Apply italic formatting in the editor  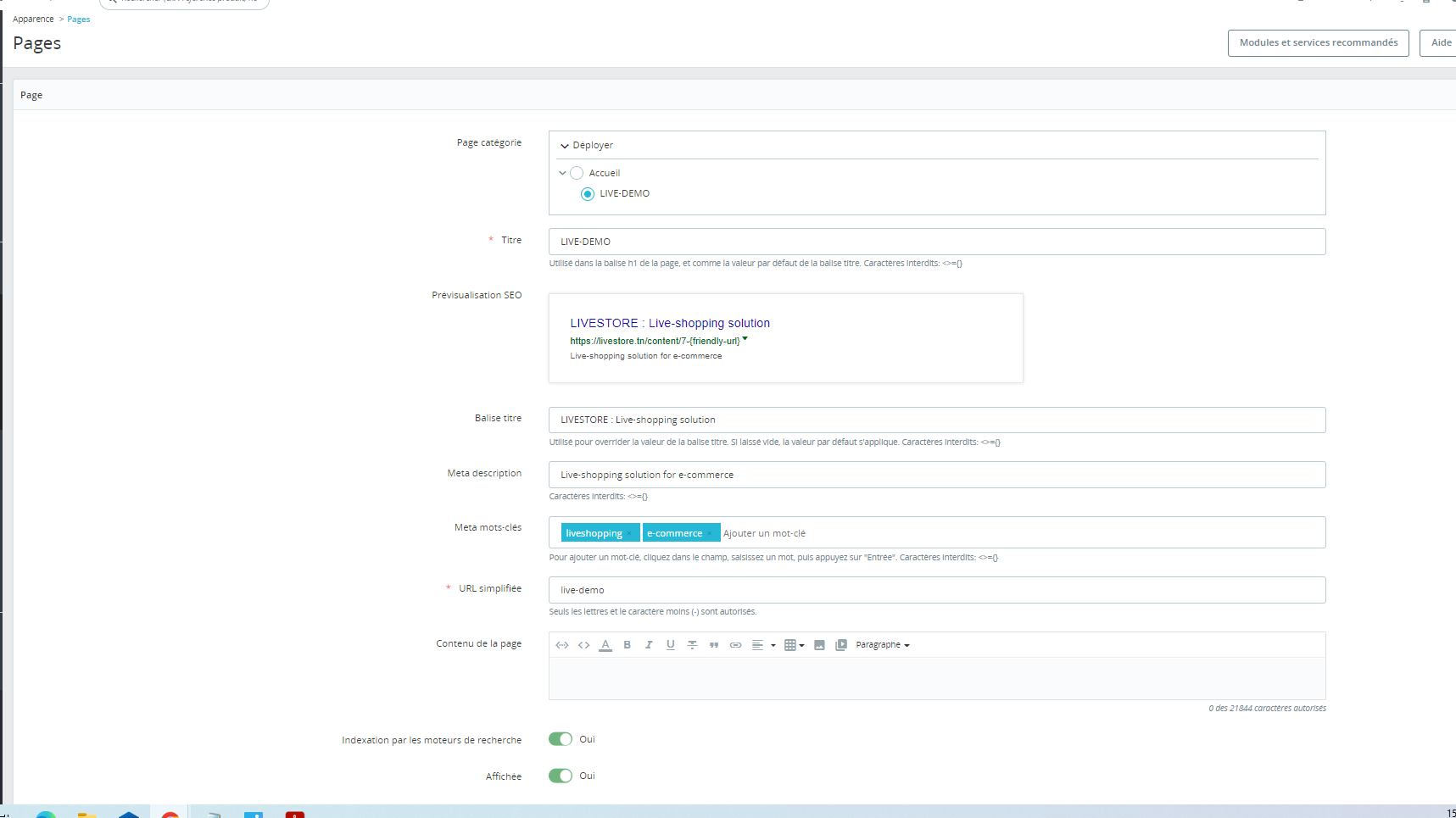649,645
